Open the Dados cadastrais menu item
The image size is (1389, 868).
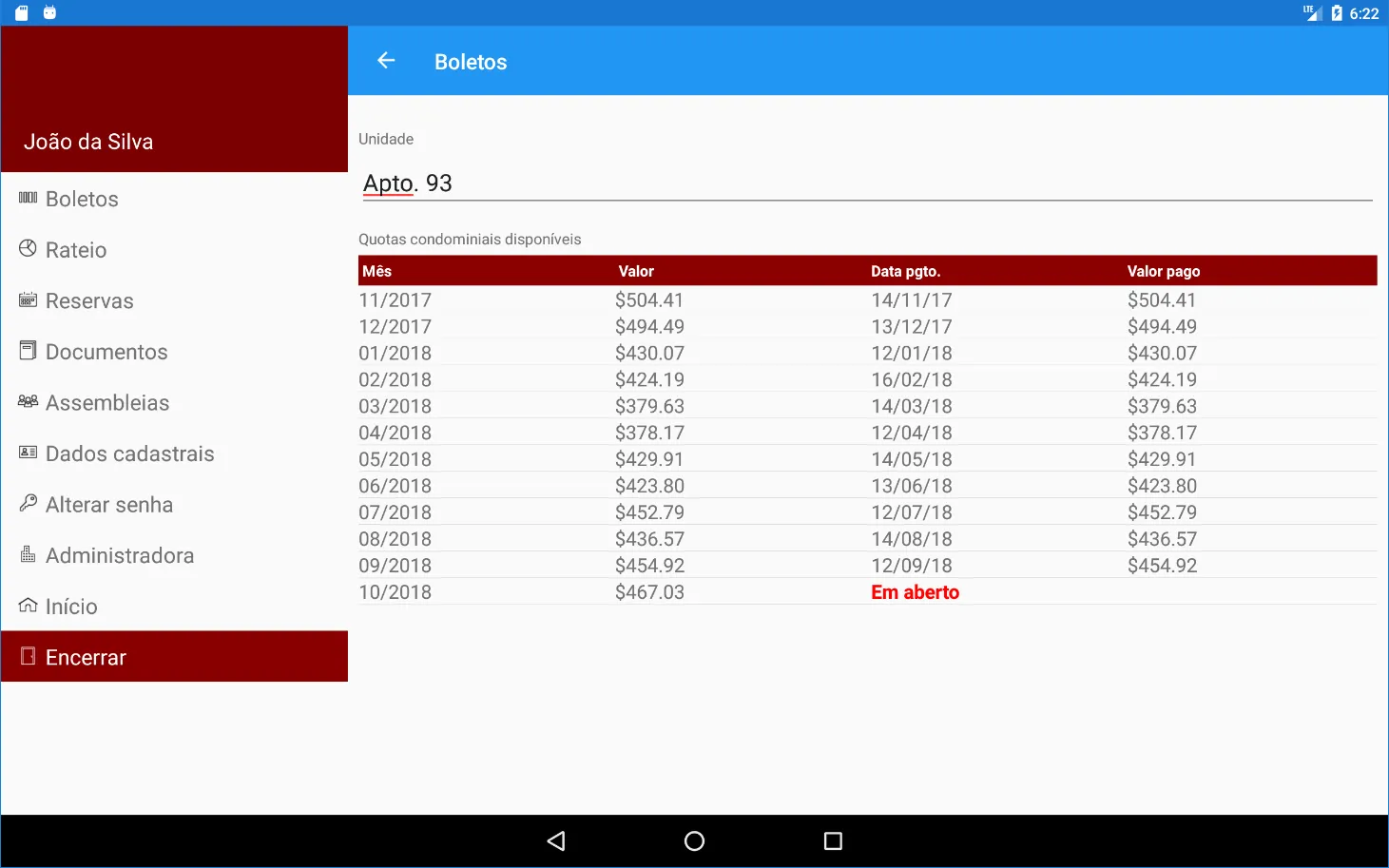coord(174,453)
